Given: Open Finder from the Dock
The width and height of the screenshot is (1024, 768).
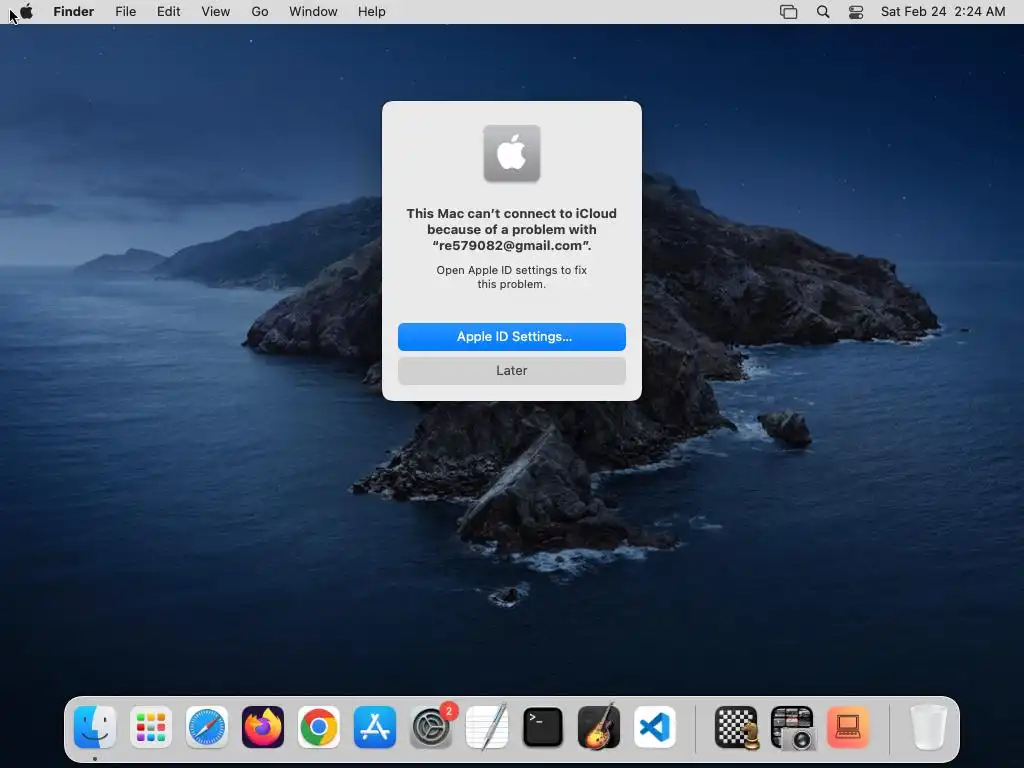Looking at the screenshot, I should [x=95, y=727].
